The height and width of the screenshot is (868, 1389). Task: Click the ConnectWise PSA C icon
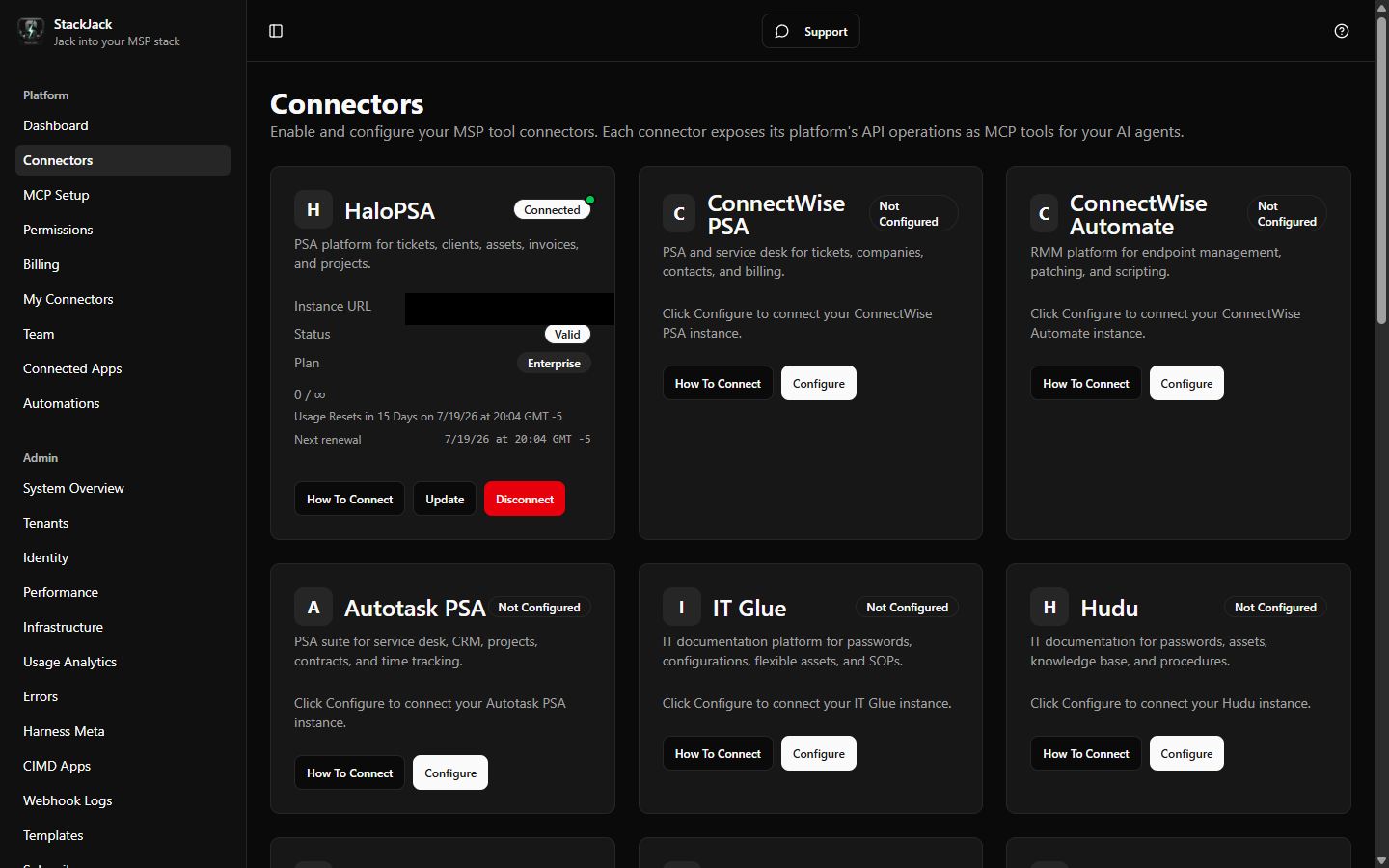click(x=679, y=213)
